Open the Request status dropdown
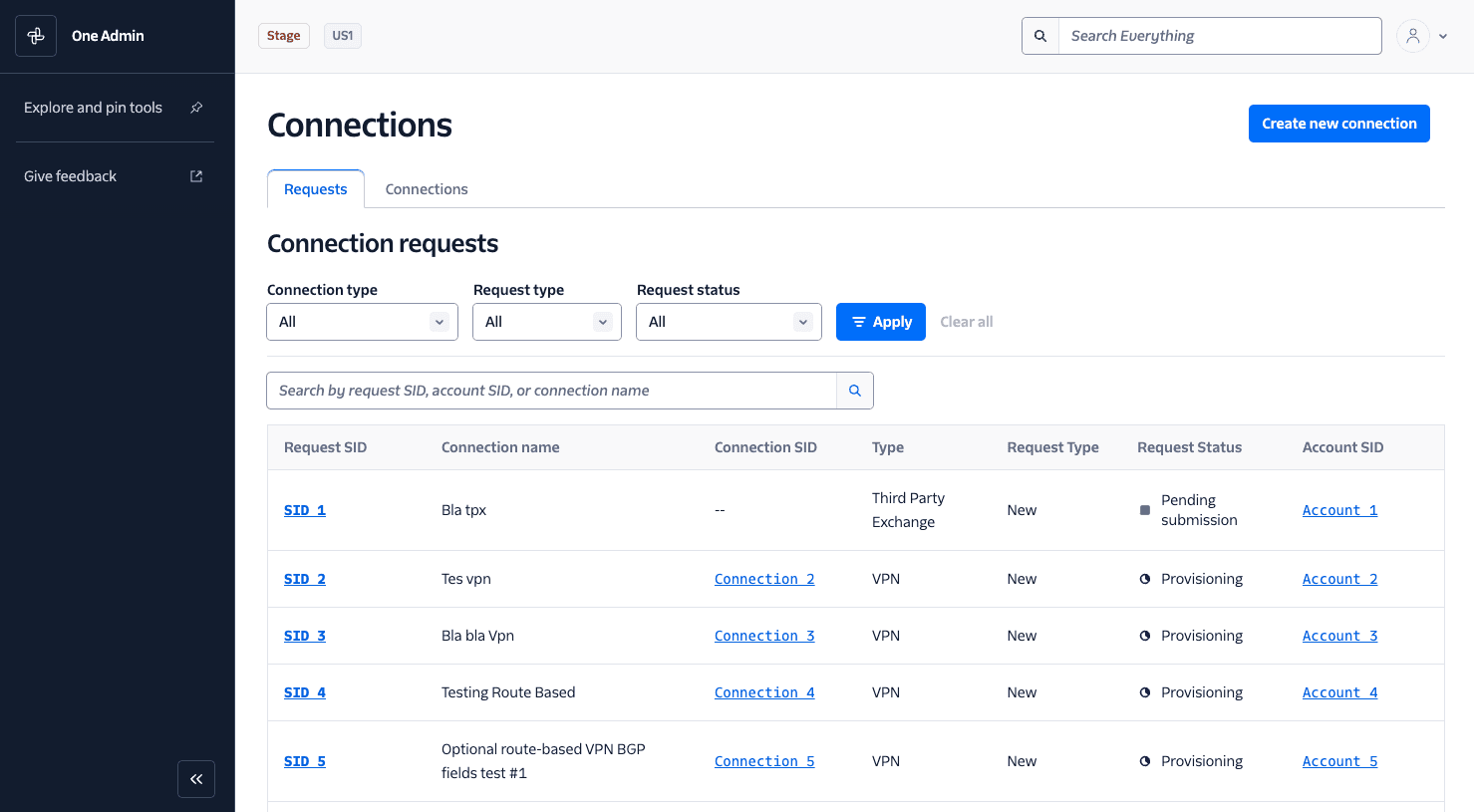The image size is (1474, 812). (729, 321)
